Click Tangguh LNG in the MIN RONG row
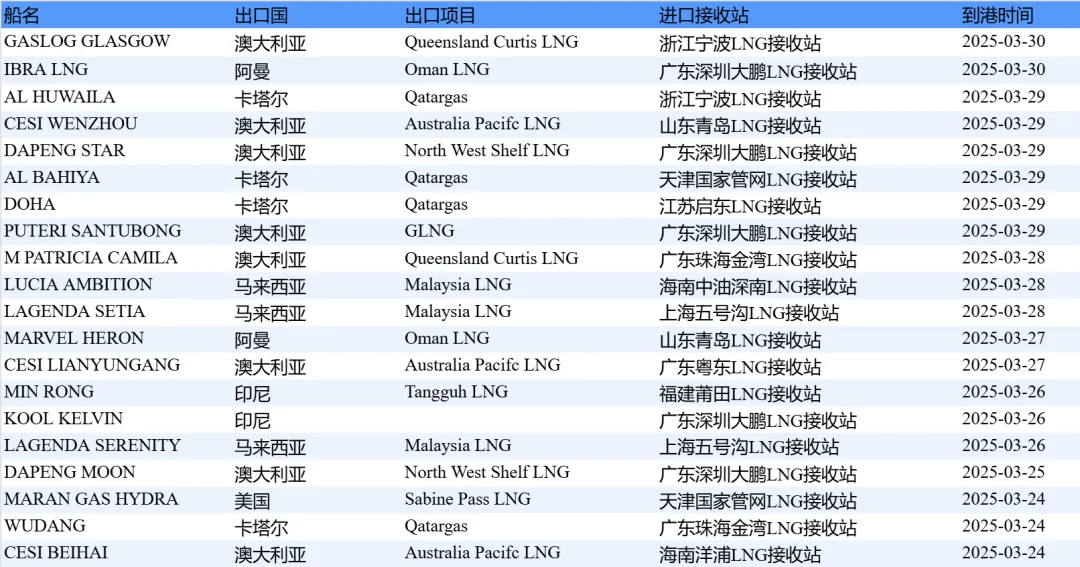 [x=456, y=393]
